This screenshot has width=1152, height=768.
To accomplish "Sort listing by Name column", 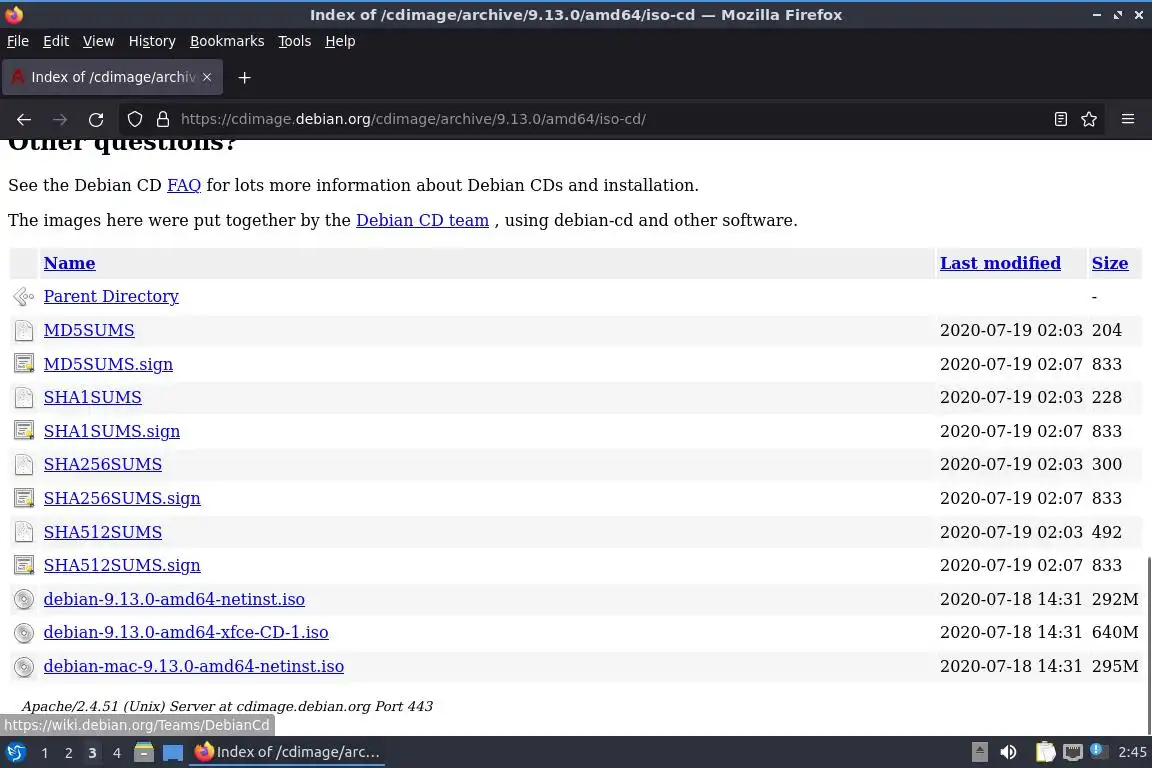I will [x=69, y=263].
